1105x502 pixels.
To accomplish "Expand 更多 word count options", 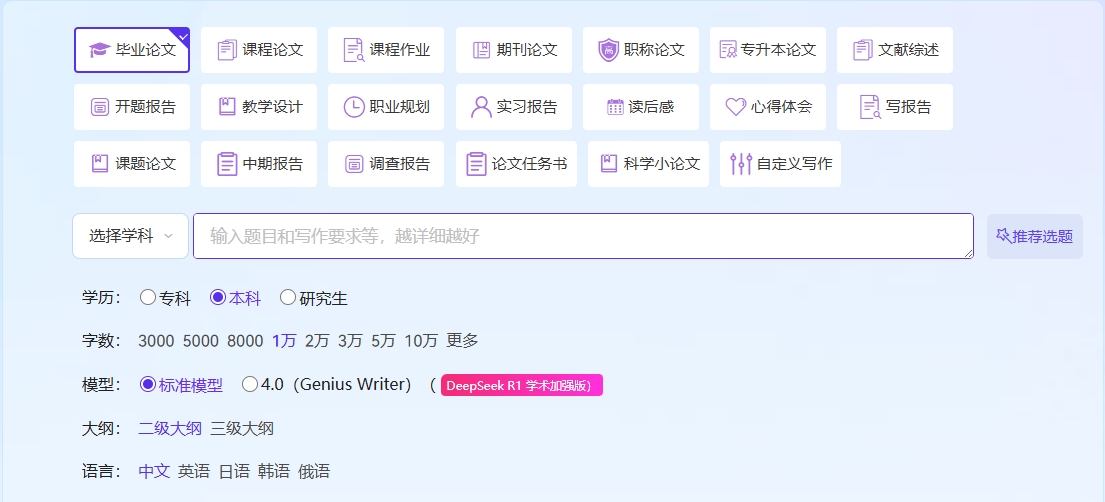I will [462, 341].
